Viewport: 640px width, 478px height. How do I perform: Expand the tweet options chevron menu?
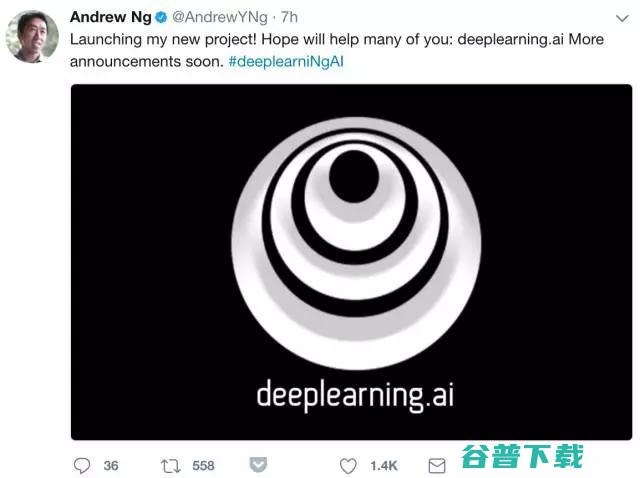click(x=622, y=18)
